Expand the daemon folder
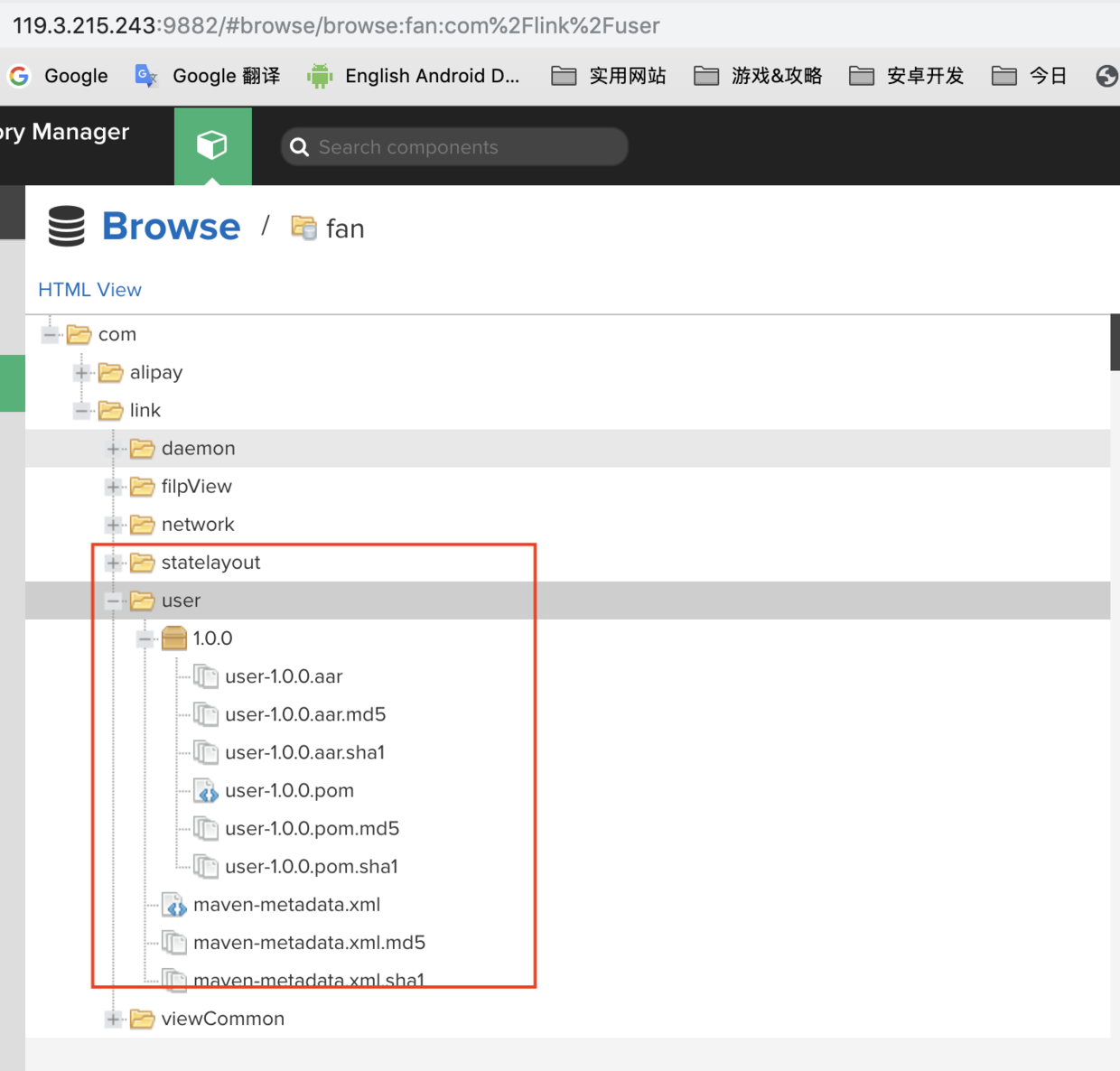Image resolution: width=1120 pixels, height=1071 pixels. point(113,449)
